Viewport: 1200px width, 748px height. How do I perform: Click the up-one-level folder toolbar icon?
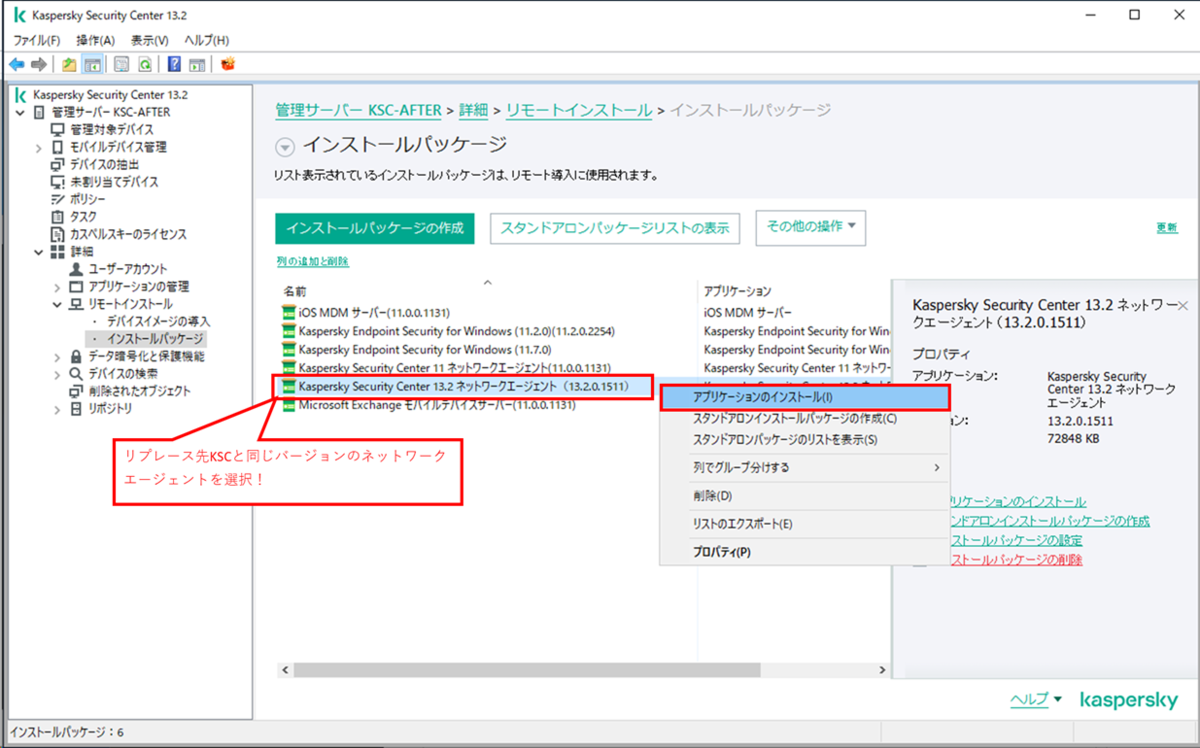click(x=69, y=64)
